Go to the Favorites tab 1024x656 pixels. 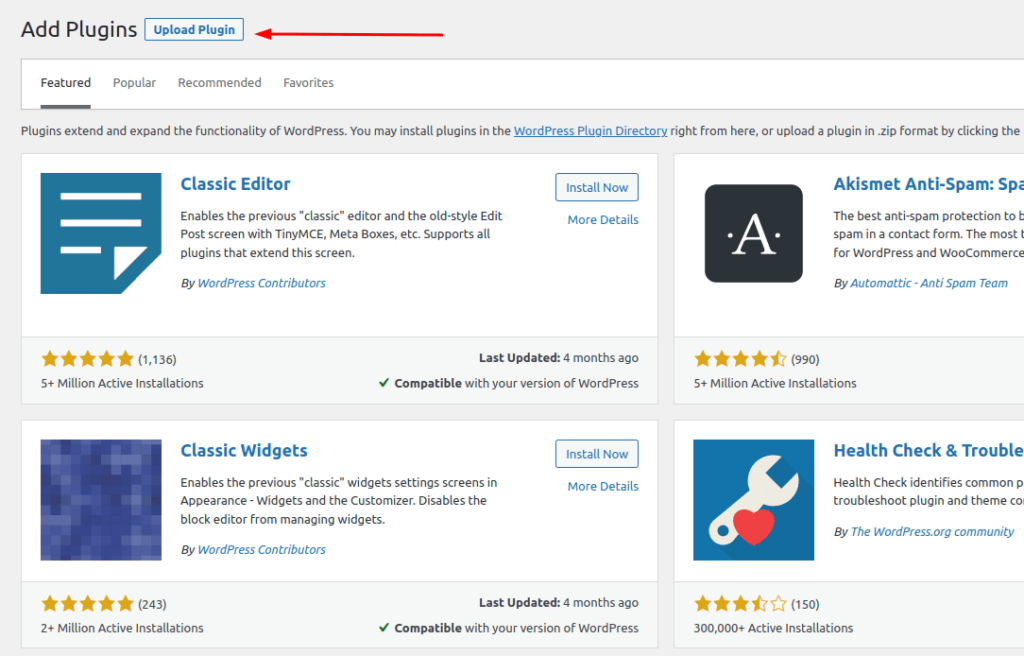(x=308, y=83)
